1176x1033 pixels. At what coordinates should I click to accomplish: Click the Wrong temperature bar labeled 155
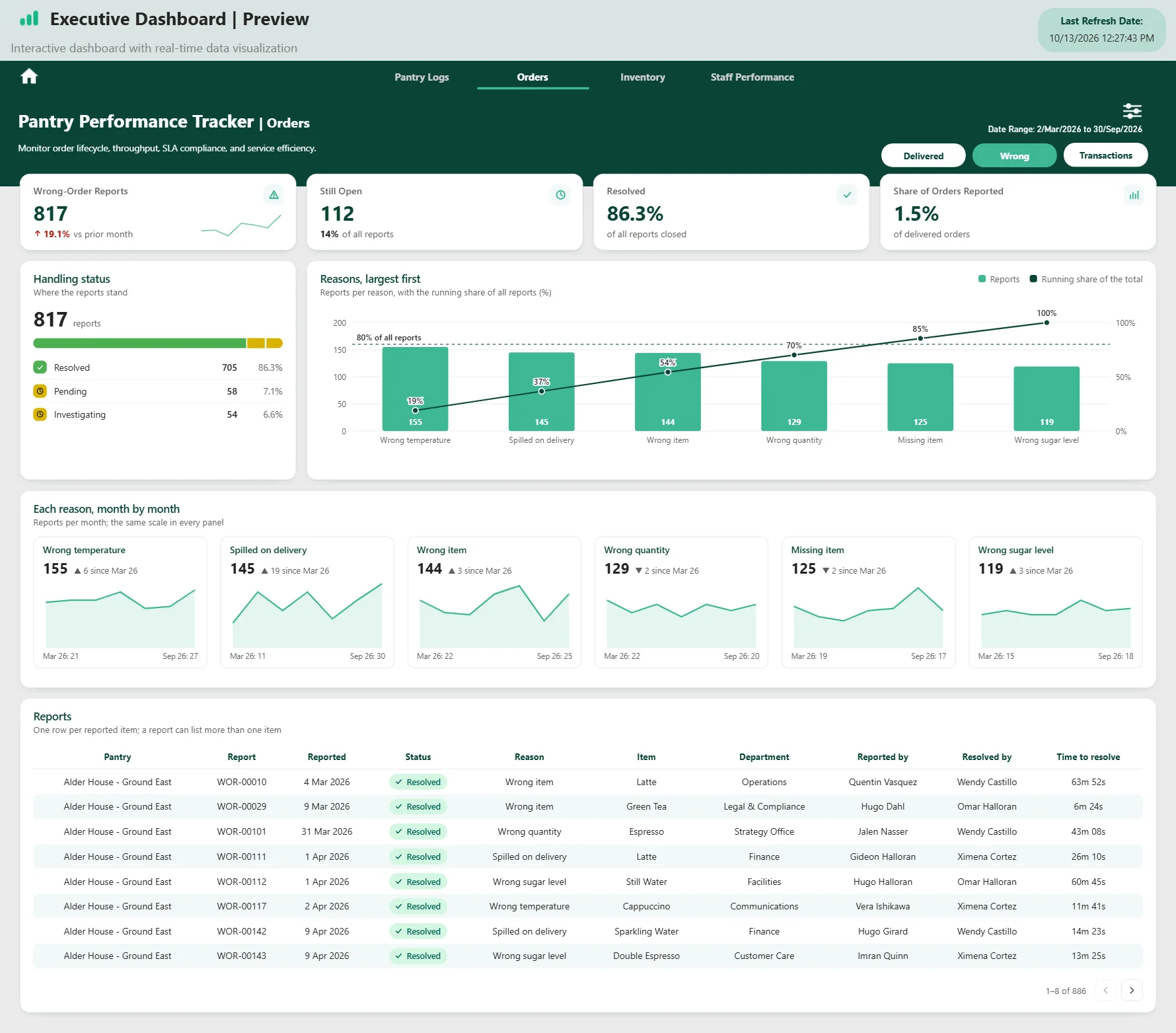click(415, 389)
